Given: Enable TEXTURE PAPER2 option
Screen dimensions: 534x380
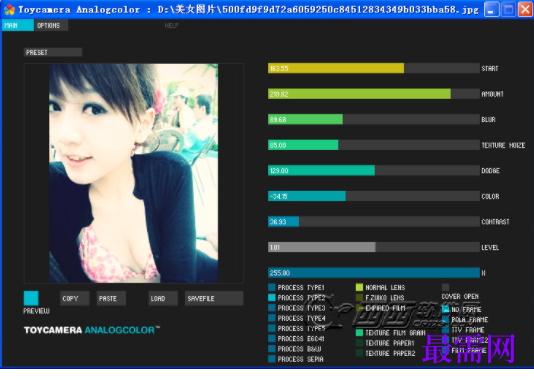Looking at the screenshot, I should coord(386,353).
